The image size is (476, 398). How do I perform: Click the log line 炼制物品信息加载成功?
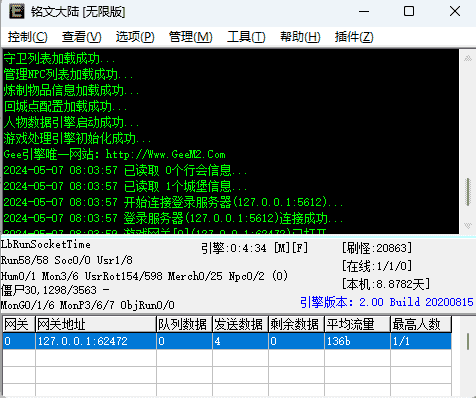pos(71,90)
